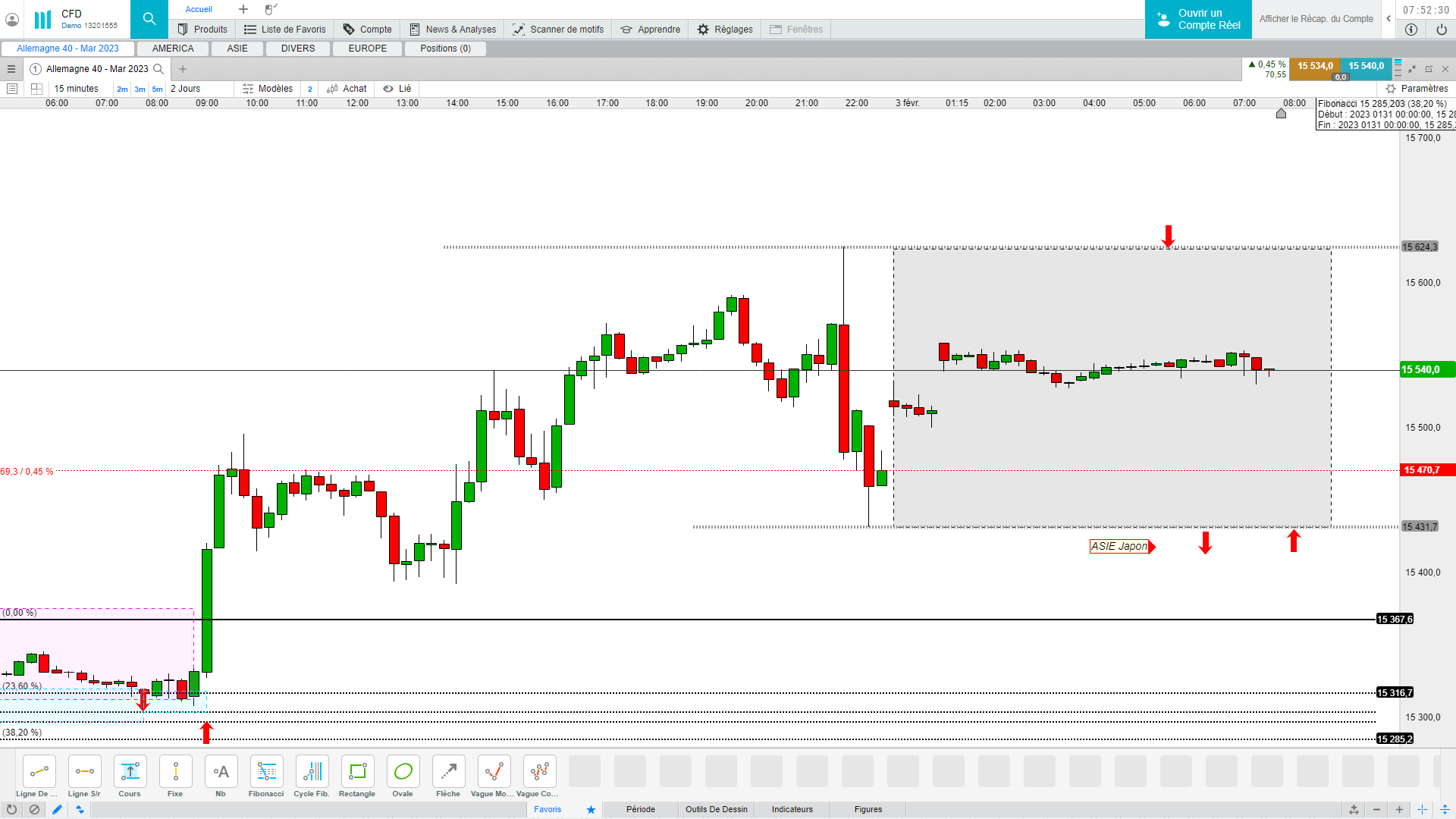
Task: Open the 2 Jours period dropdown
Action: click(x=186, y=89)
